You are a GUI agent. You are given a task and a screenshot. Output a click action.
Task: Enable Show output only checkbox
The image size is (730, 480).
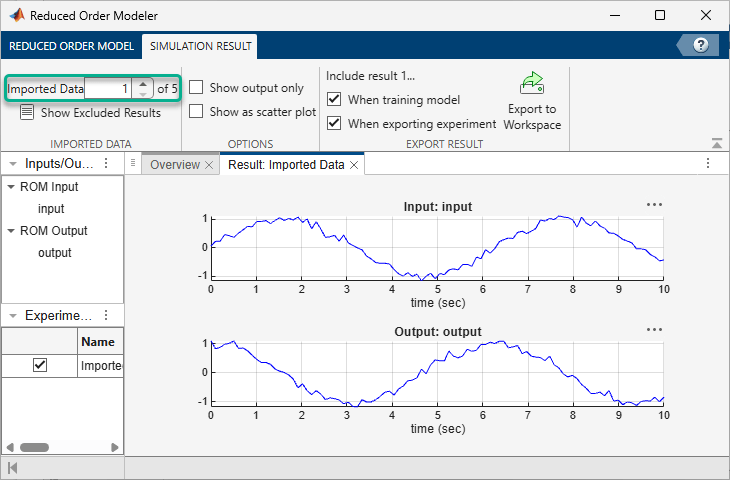[x=196, y=87]
